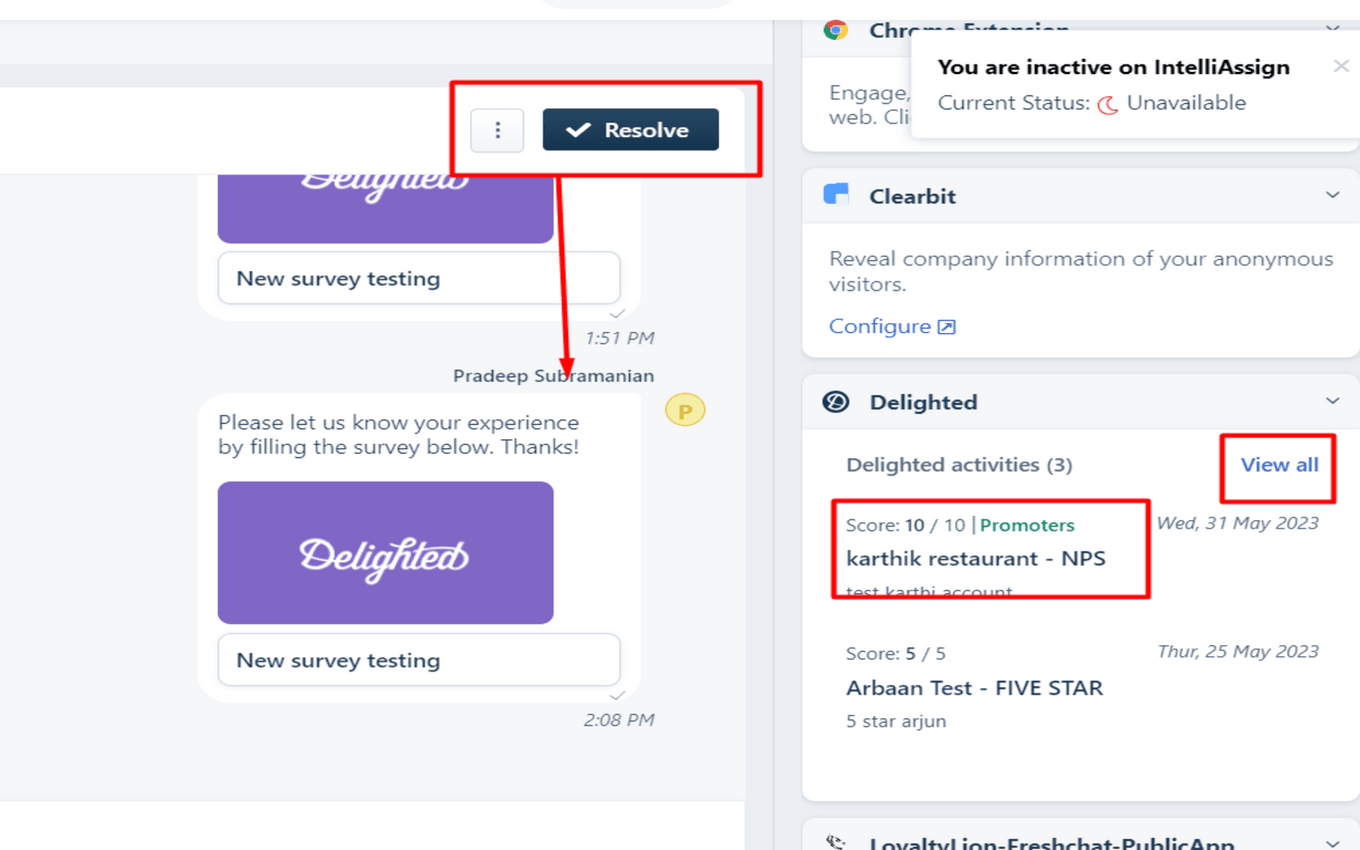1360x850 pixels.
Task: Click Pradeep Subramanian's avatar initial
Action: pyautogui.click(x=685, y=409)
